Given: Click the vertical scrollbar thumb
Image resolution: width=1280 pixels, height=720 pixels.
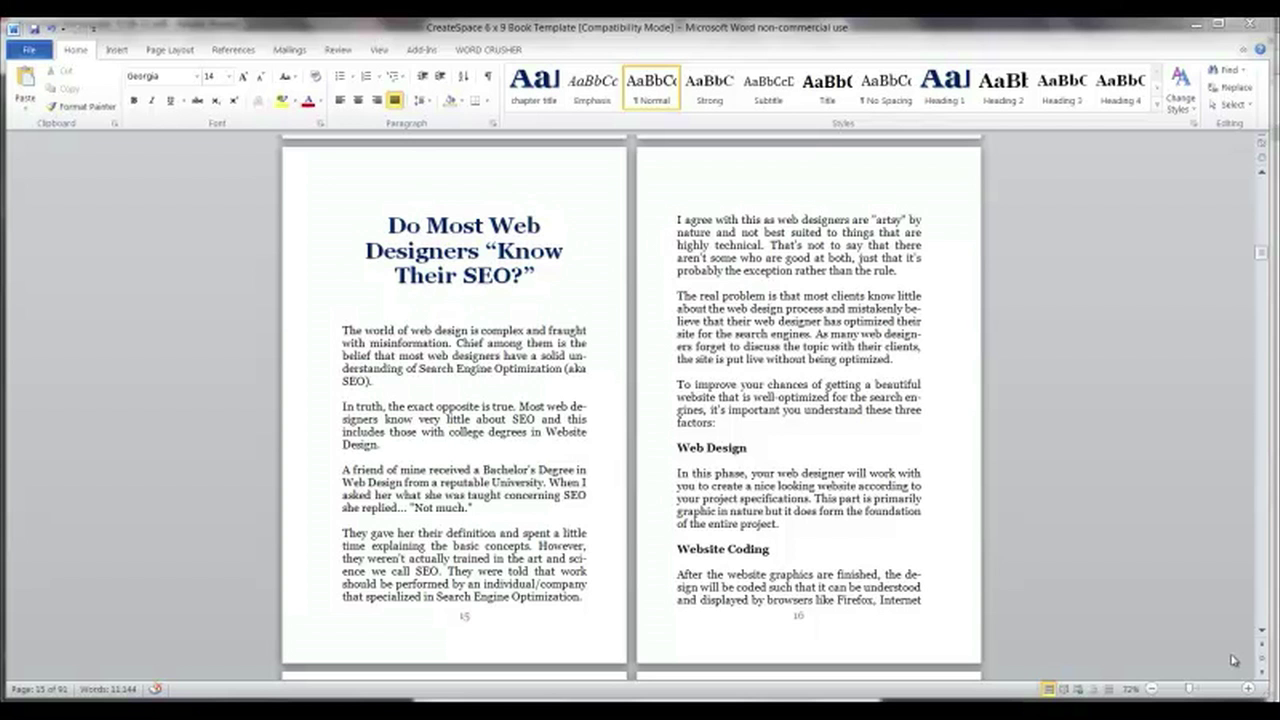Looking at the screenshot, I should [x=1262, y=252].
